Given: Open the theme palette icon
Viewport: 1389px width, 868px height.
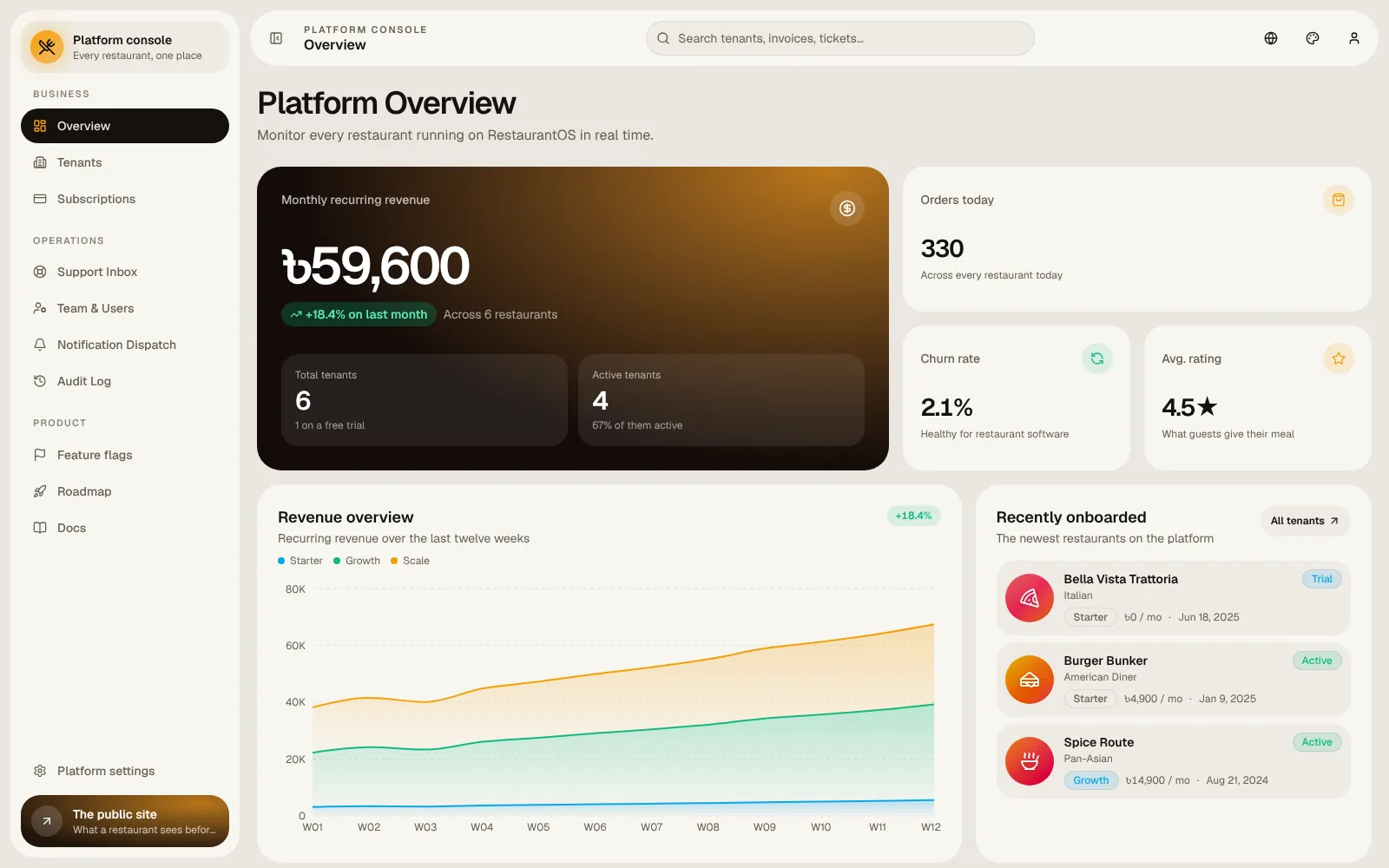Looking at the screenshot, I should 1313,38.
